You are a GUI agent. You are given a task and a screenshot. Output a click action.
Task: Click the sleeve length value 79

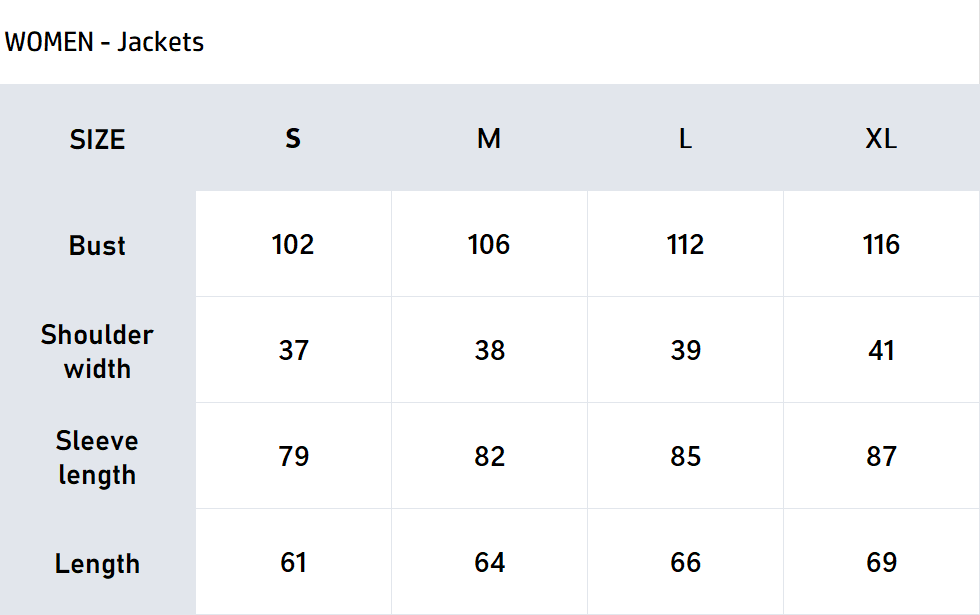(293, 457)
